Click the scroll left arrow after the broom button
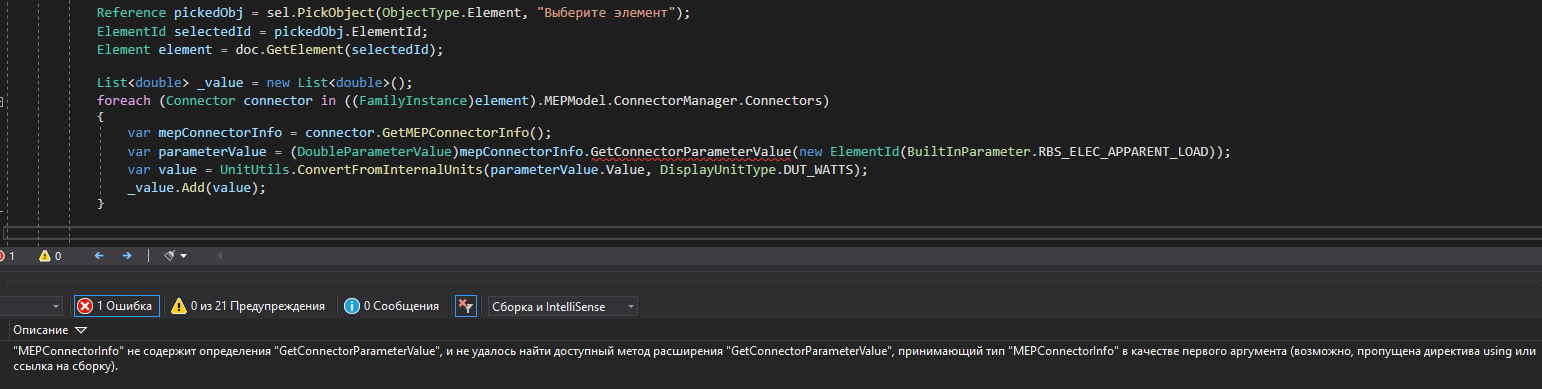The height and width of the screenshot is (389, 1542). click(x=219, y=256)
